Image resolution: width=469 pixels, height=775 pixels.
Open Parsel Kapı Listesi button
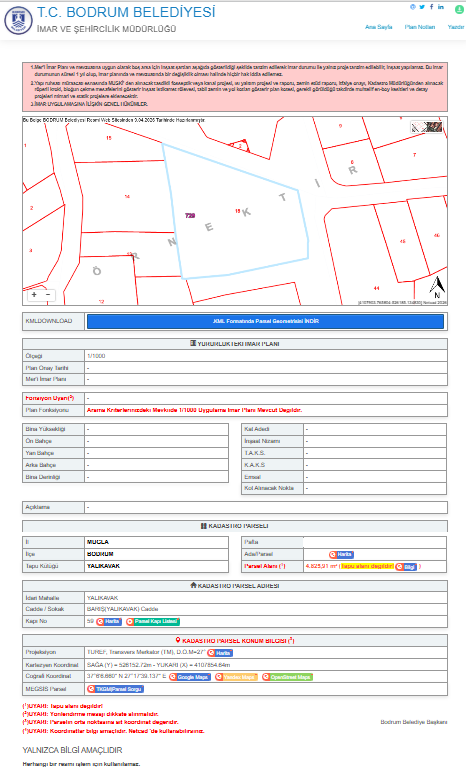click(x=153, y=622)
